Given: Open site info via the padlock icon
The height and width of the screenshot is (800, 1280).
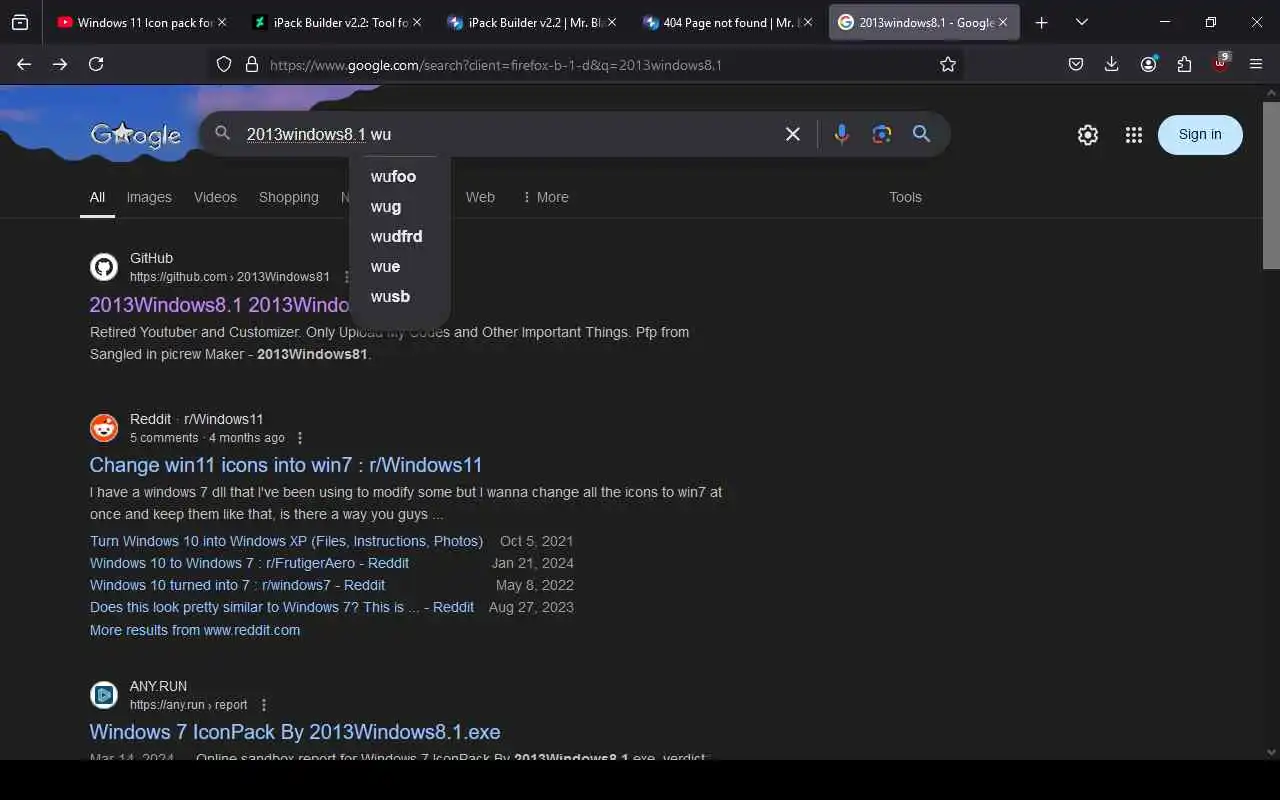Looking at the screenshot, I should (252, 64).
